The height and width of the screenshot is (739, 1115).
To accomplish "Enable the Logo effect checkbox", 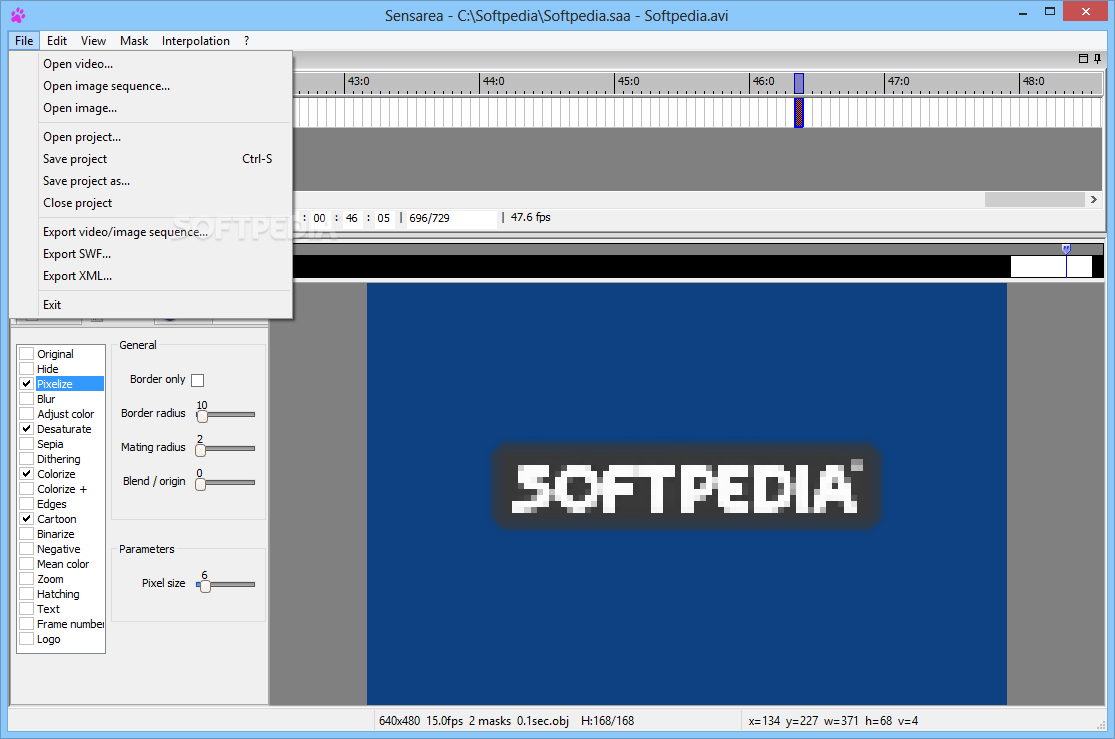I will click(x=26, y=639).
